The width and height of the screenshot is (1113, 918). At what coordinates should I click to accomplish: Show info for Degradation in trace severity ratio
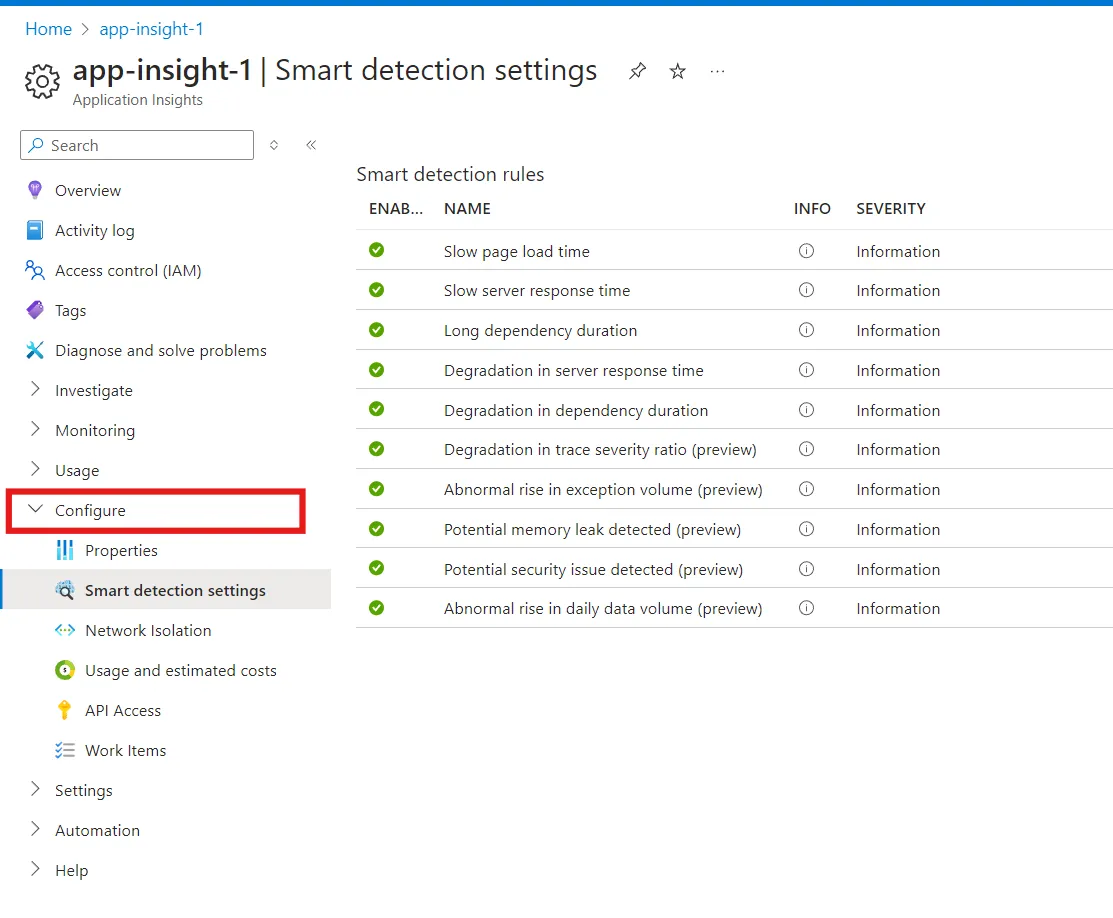coord(806,449)
